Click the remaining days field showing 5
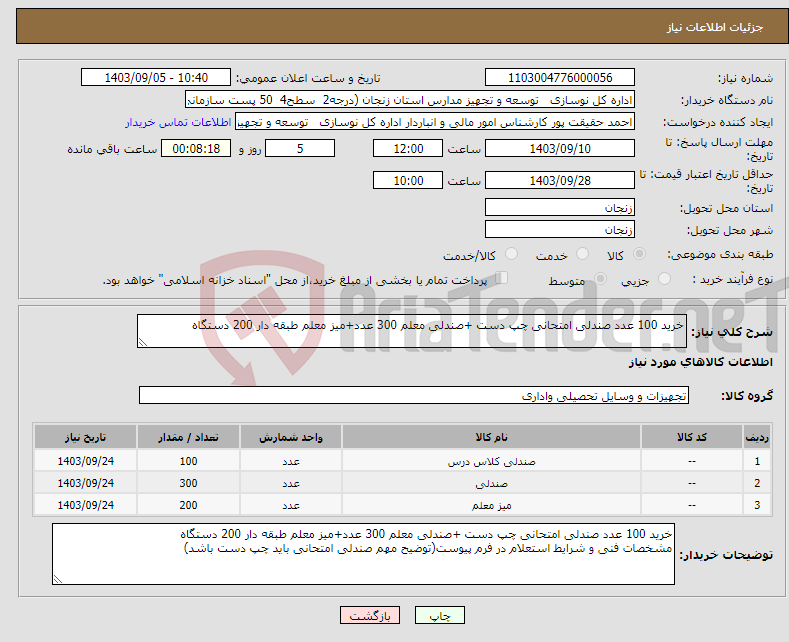This screenshot has width=789, height=642. tap(300, 148)
